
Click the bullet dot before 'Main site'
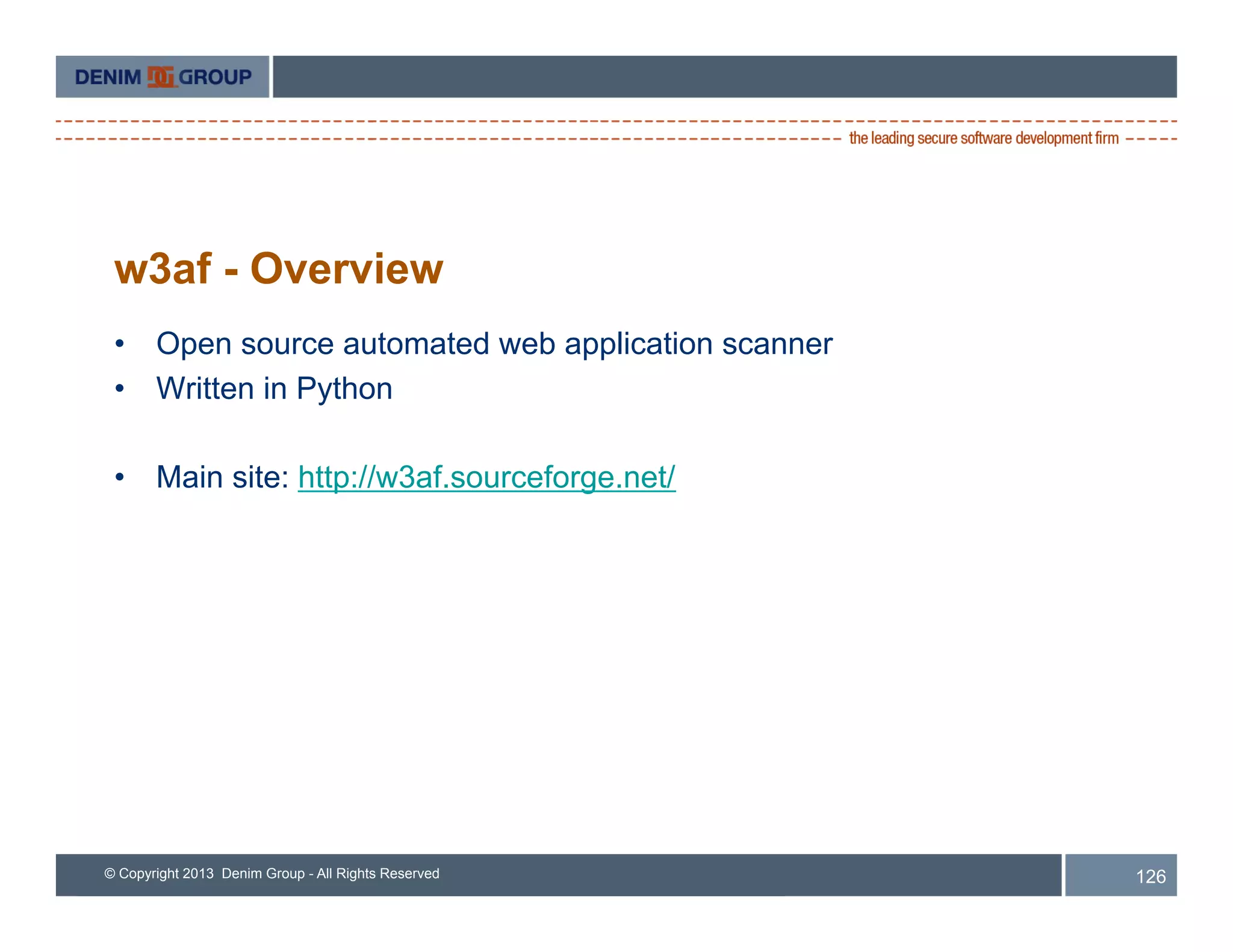[120, 477]
